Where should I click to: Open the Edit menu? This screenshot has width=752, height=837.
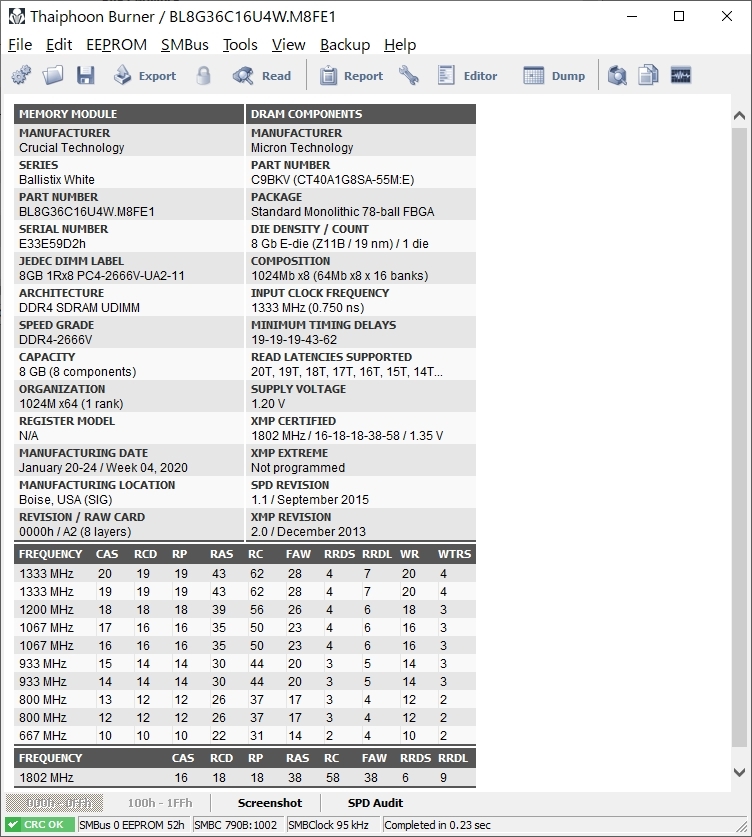(59, 45)
